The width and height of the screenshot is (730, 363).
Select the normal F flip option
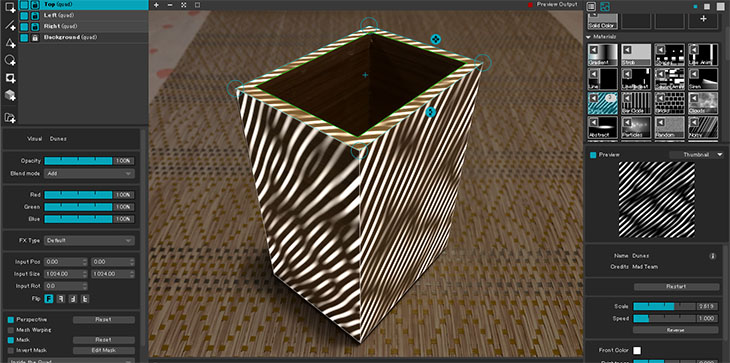click(48, 299)
